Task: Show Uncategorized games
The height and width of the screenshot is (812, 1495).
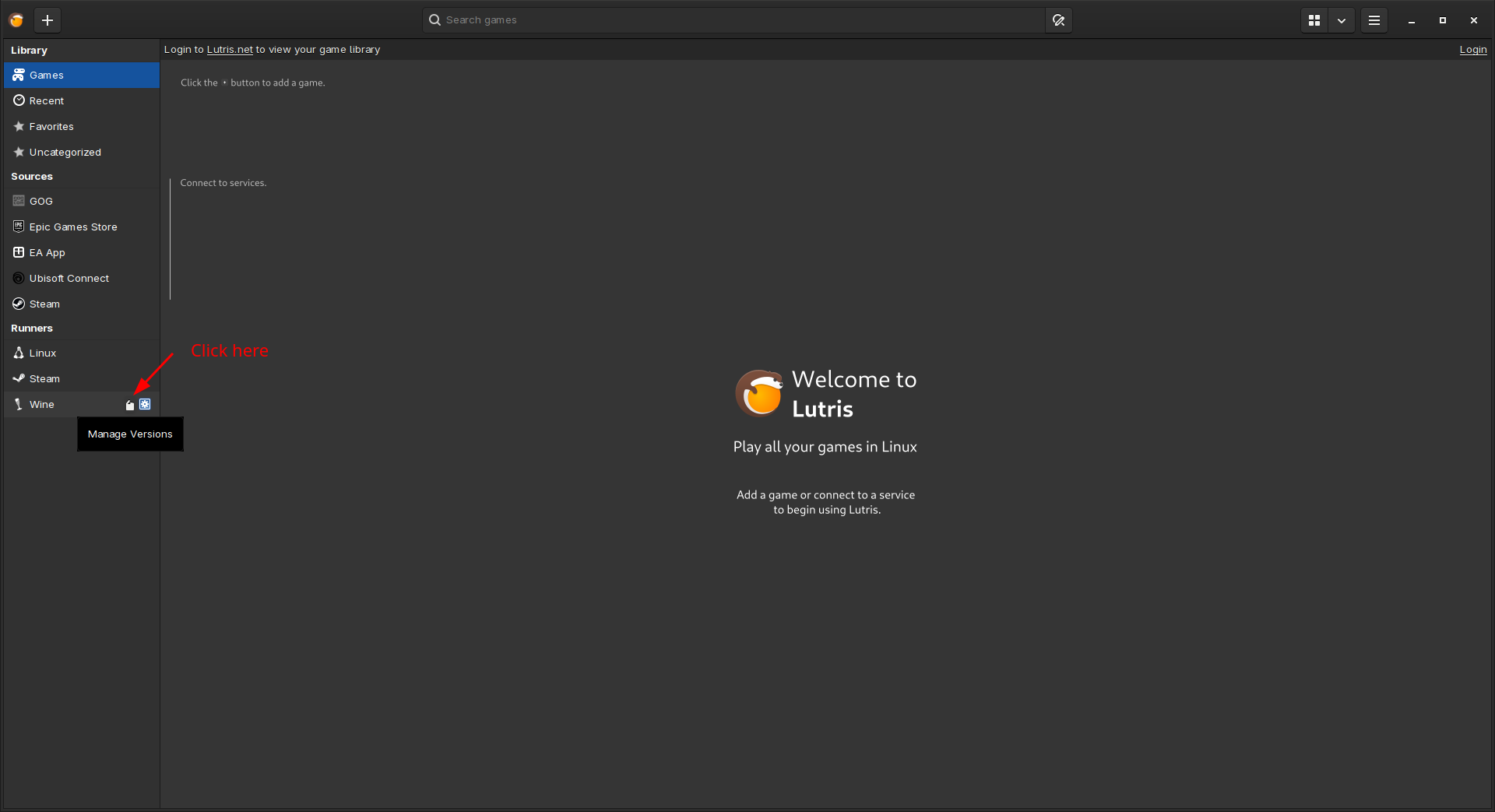Action: click(65, 152)
